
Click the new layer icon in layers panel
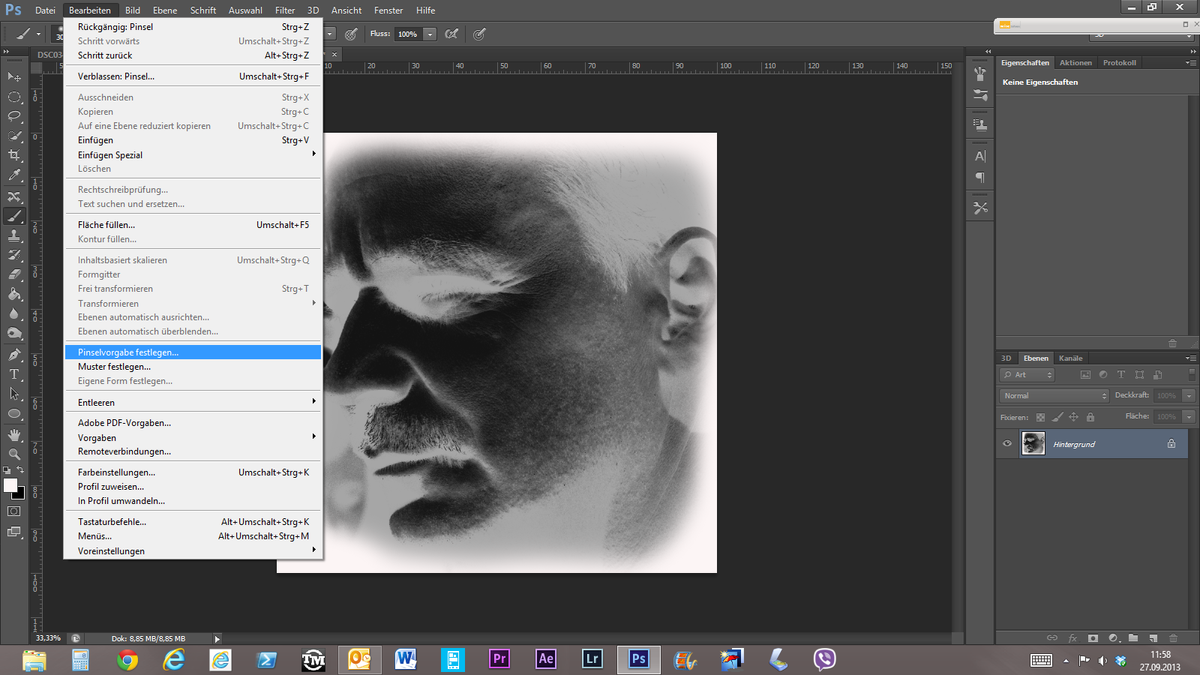[1152, 637]
